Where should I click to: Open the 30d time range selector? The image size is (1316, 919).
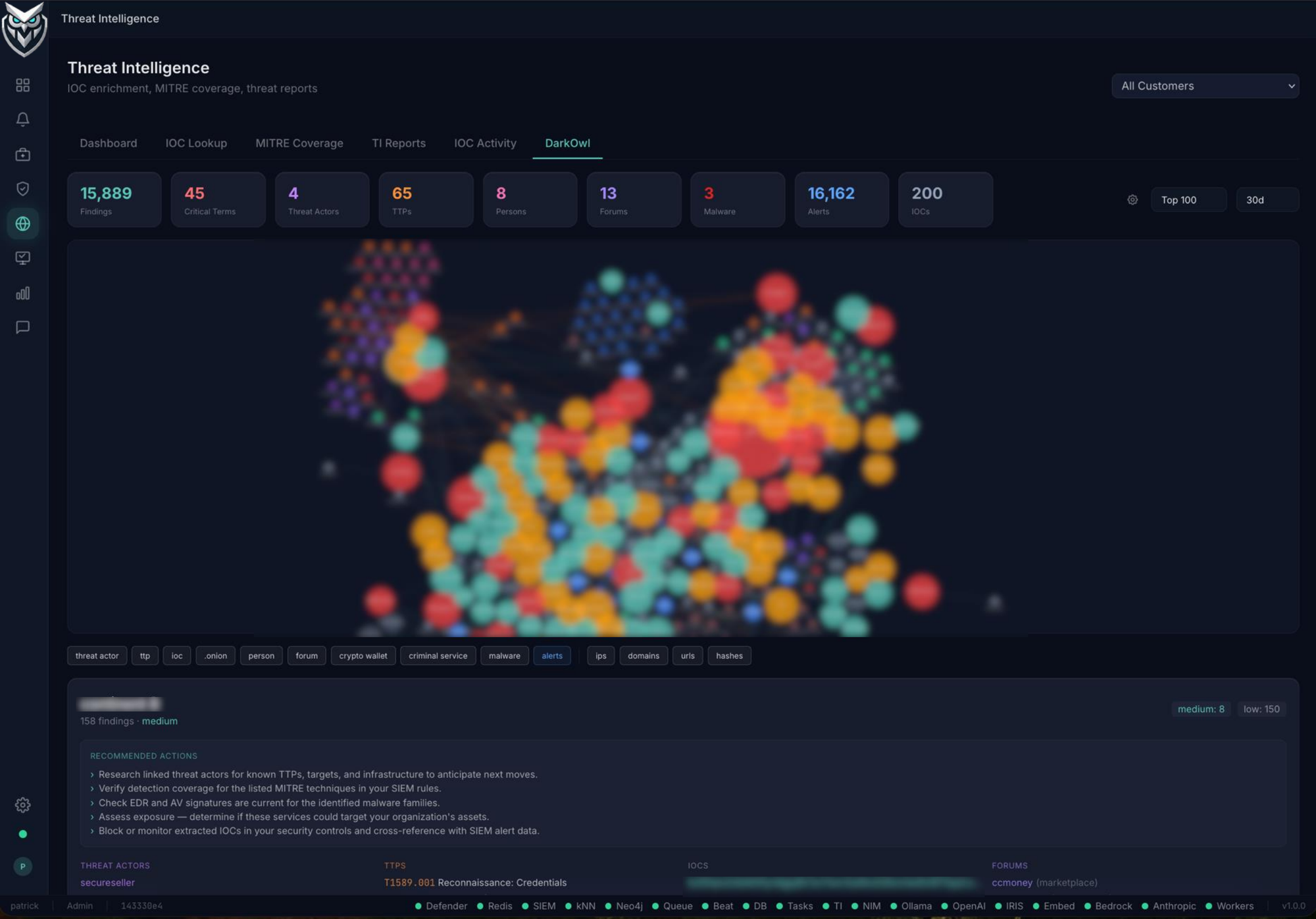click(x=1267, y=199)
